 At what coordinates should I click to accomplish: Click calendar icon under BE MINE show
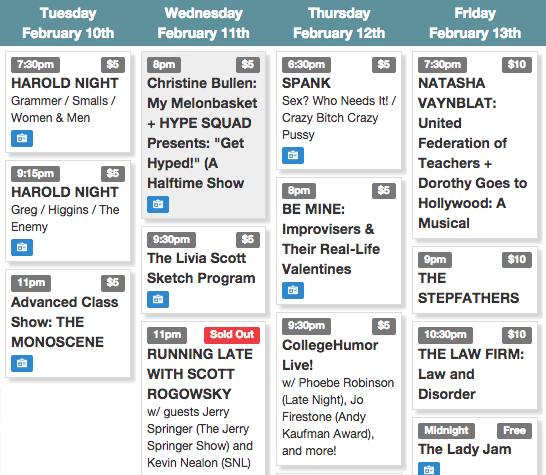293,290
